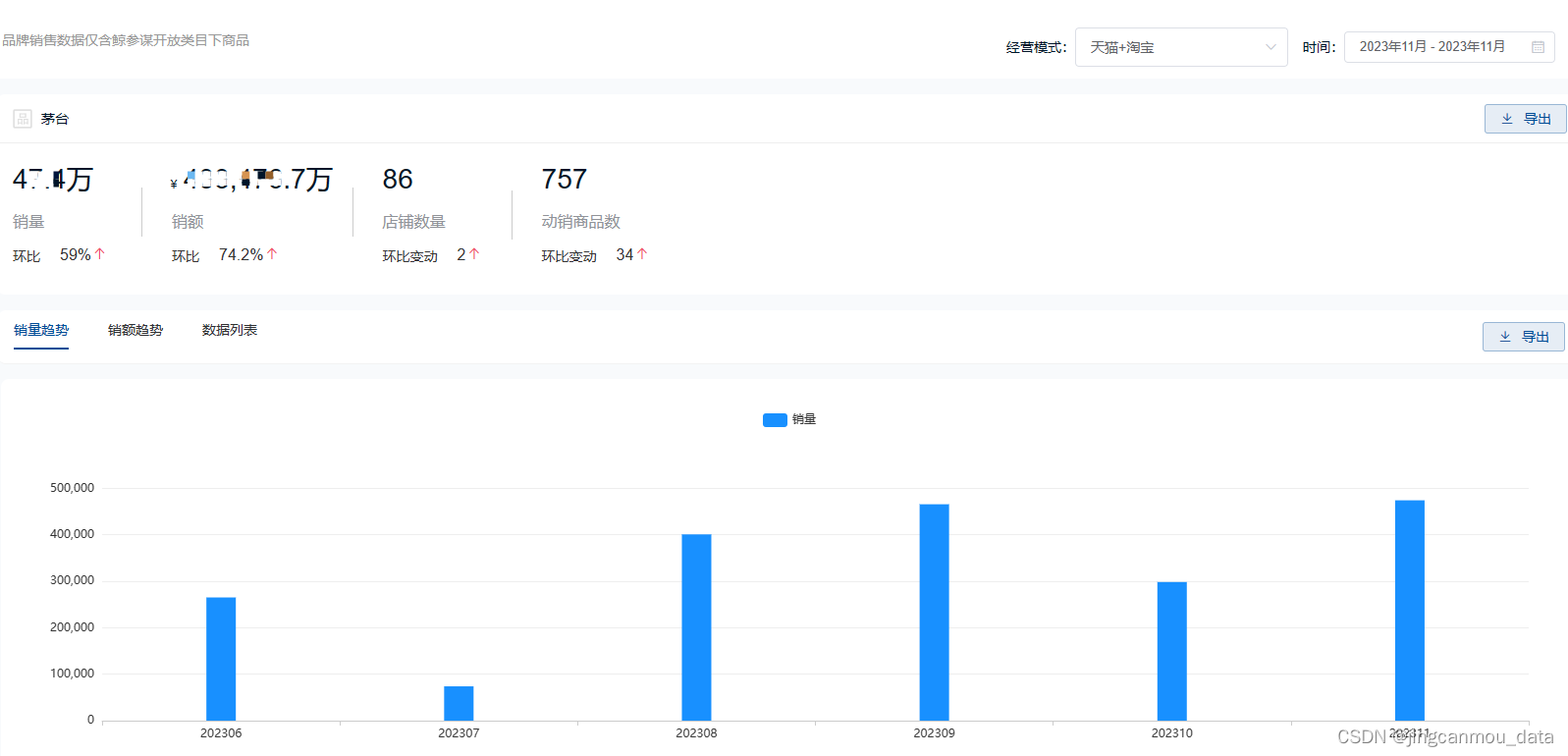
Task: Click the 导出 button next to 茅台
Action: (x=1525, y=119)
